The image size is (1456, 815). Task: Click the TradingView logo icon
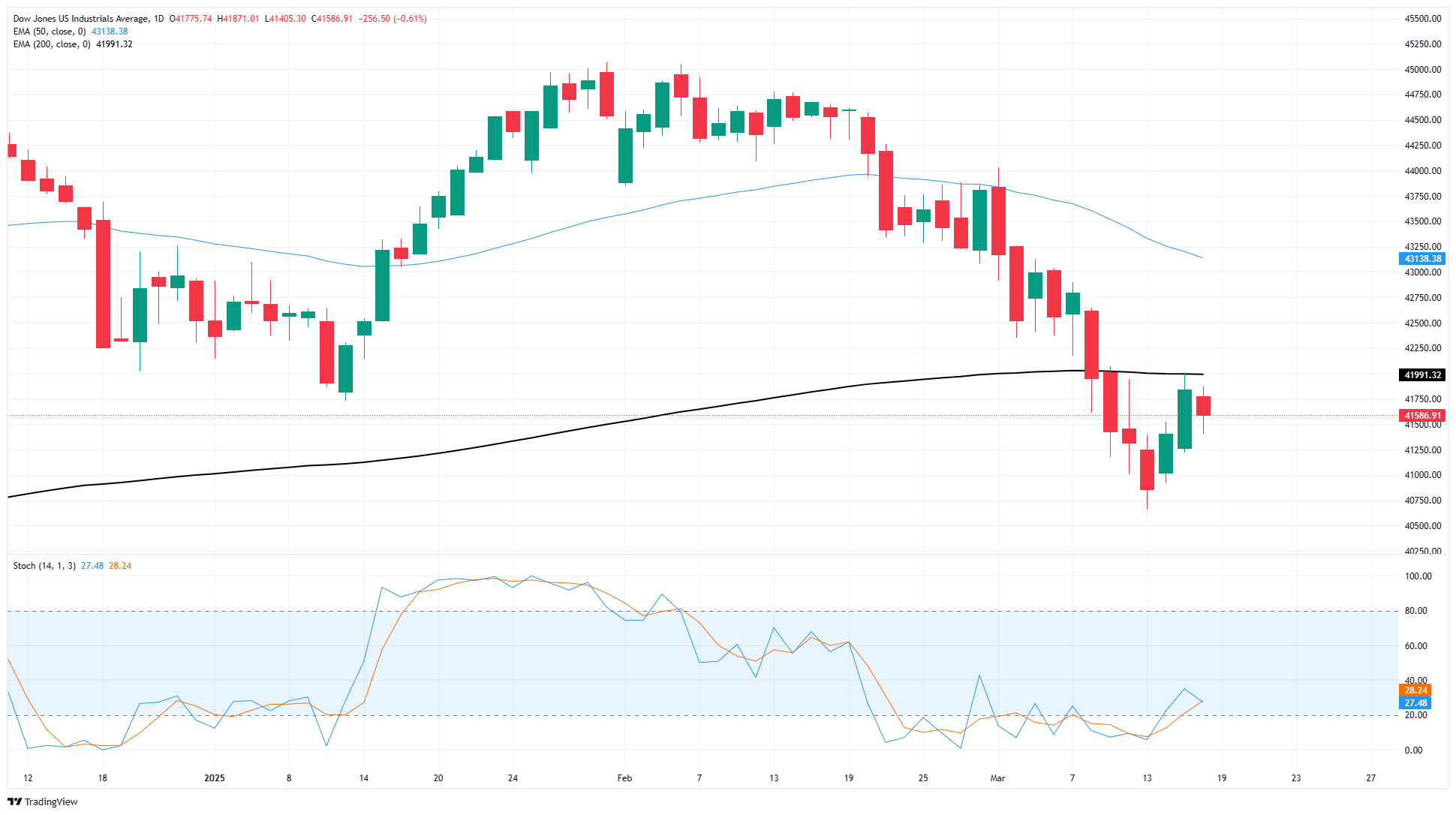(x=14, y=801)
